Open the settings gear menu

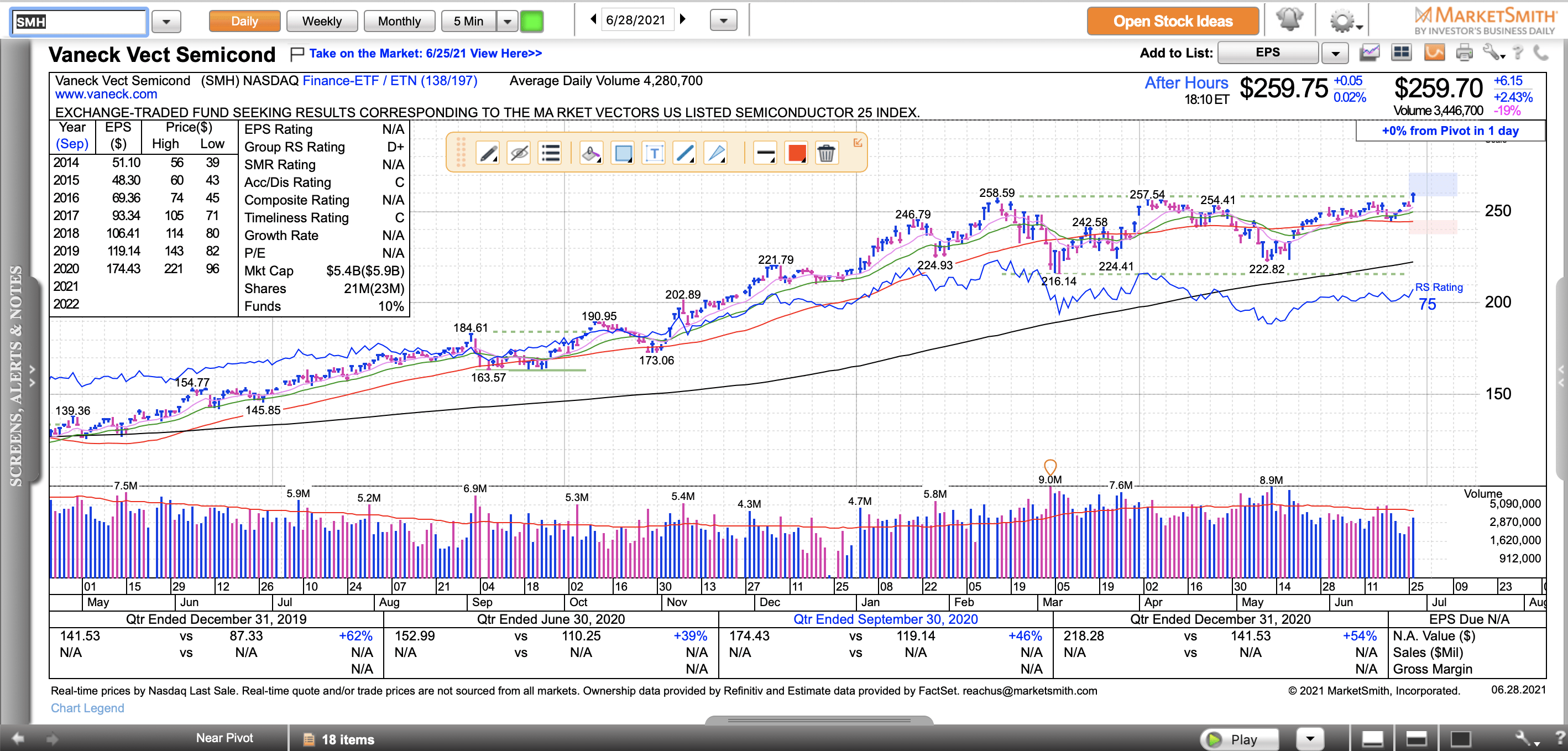pyautogui.click(x=1345, y=22)
